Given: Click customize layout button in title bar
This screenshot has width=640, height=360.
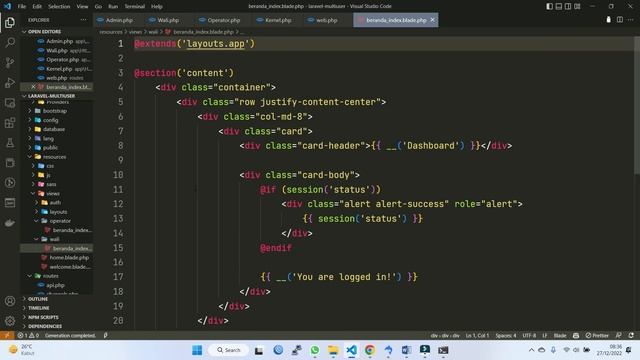Looking at the screenshot, I should click(x=577, y=6).
